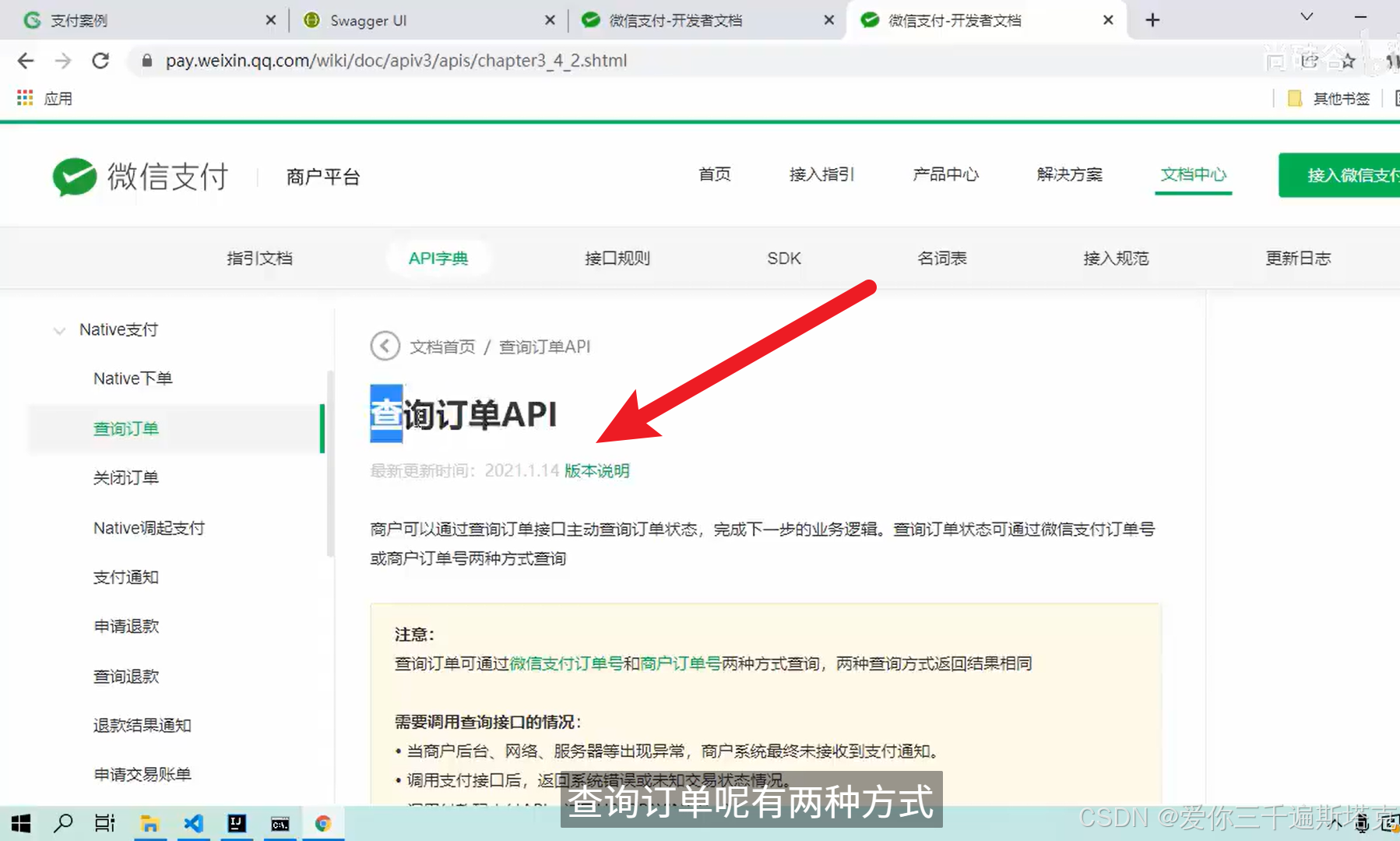Open Native调起支付 in sidebar

pyautogui.click(x=149, y=528)
